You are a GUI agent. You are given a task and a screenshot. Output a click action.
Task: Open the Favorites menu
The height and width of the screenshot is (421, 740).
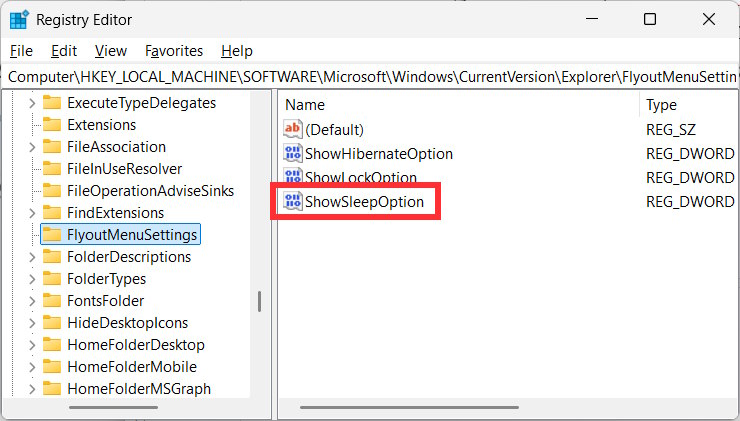174,50
